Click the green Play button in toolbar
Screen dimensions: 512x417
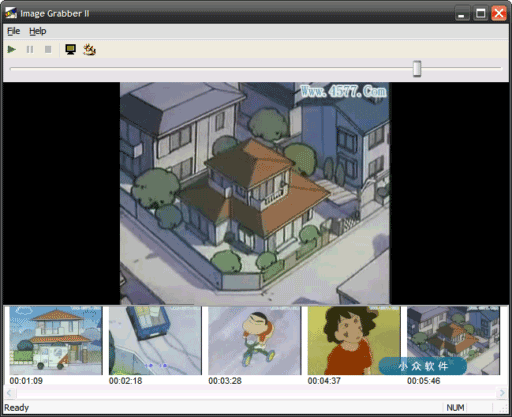(12, 50)
